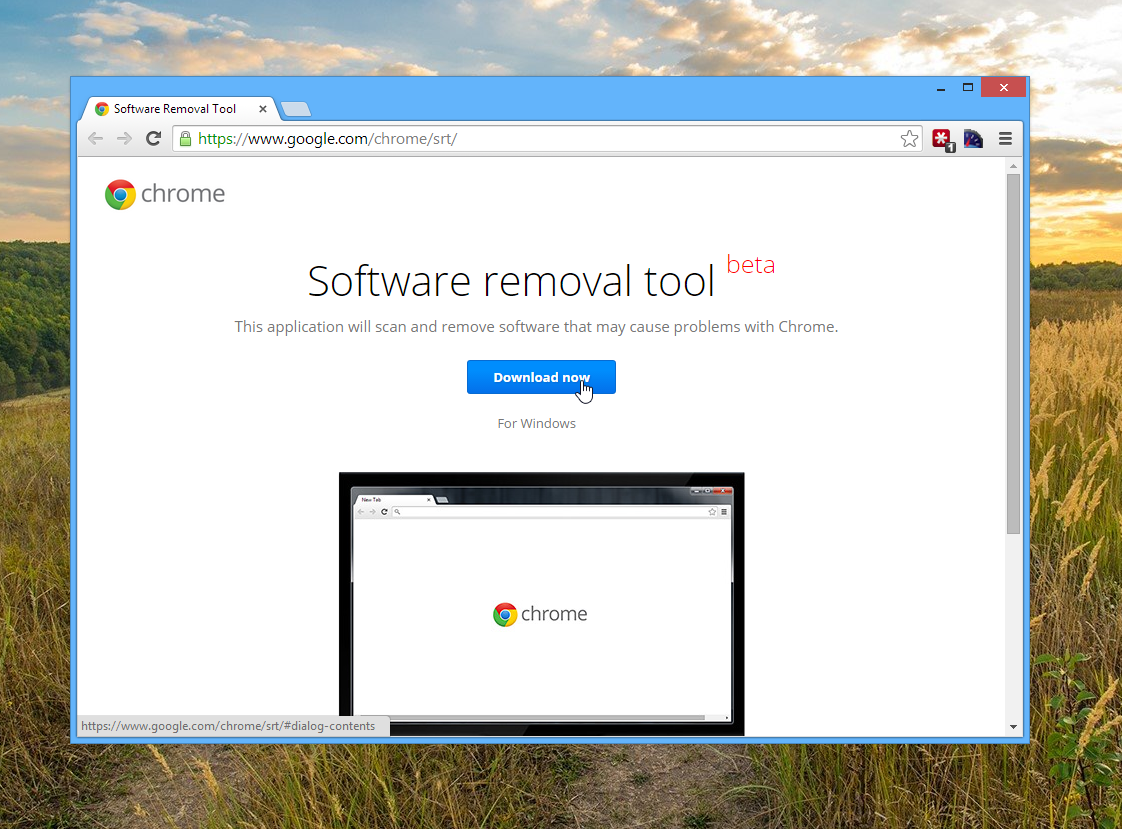Screen dimensions: 1122x829
Task: Go back using the browser back arrow
Action: (x=96, y=139)
